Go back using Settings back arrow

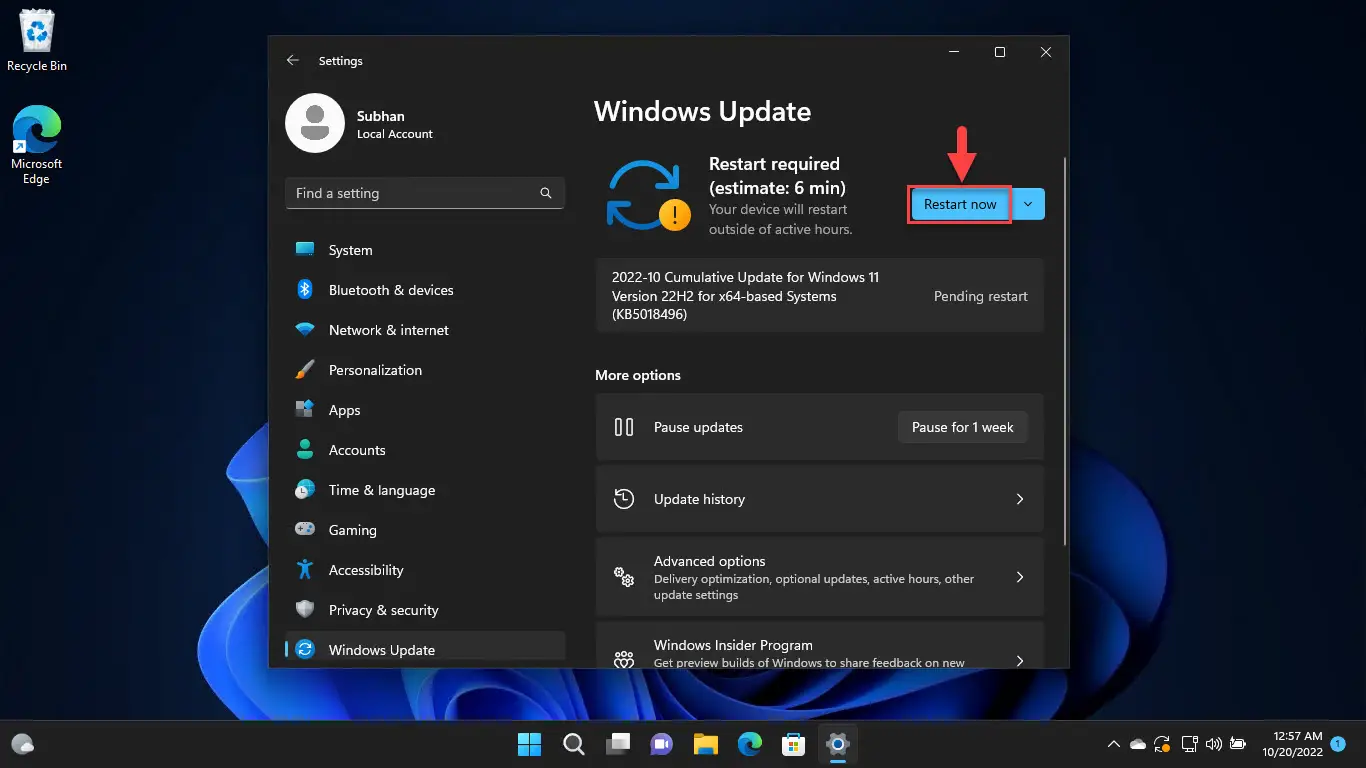pos(293,61)
